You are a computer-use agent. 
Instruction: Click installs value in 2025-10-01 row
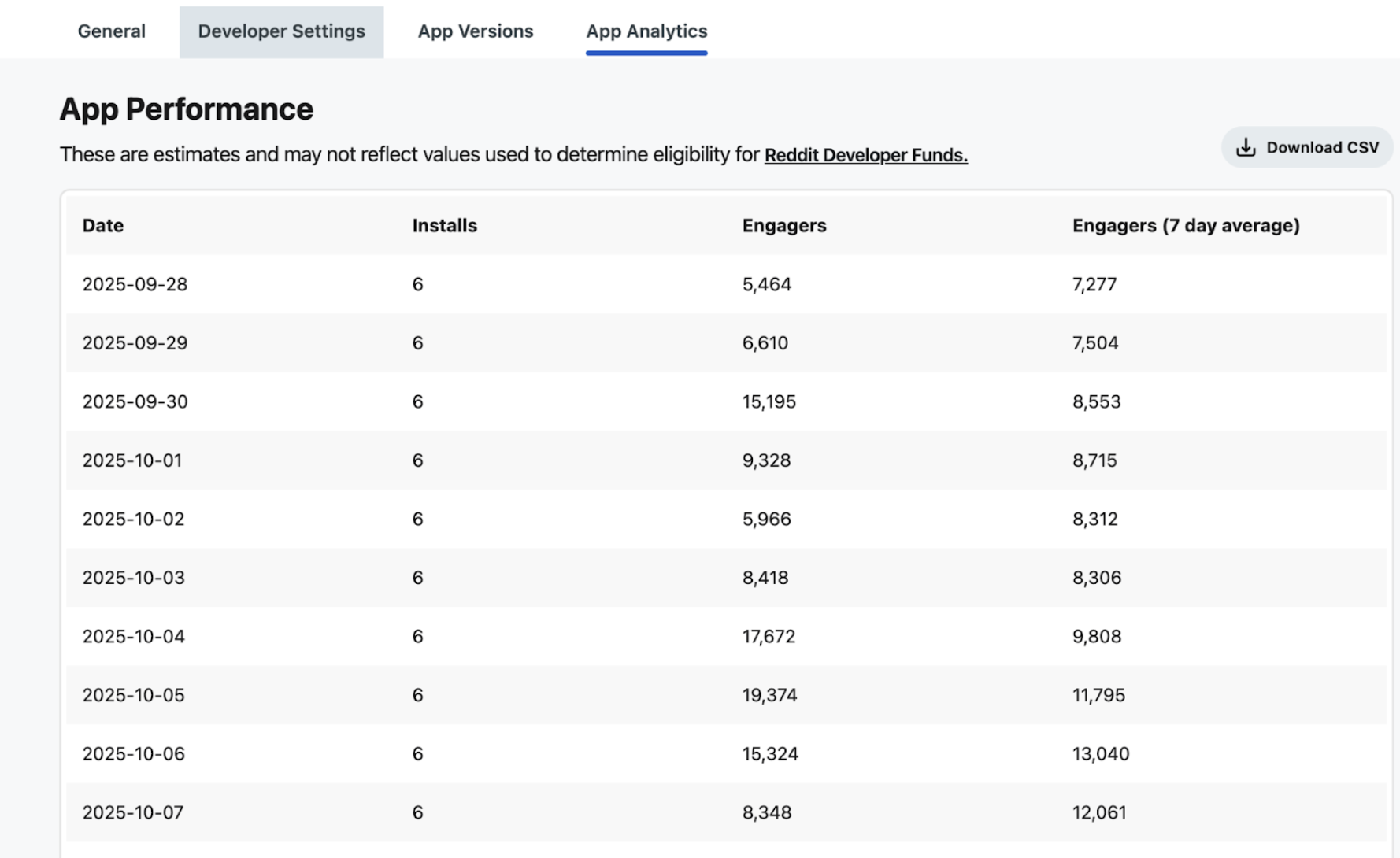(x=417, y=460)
